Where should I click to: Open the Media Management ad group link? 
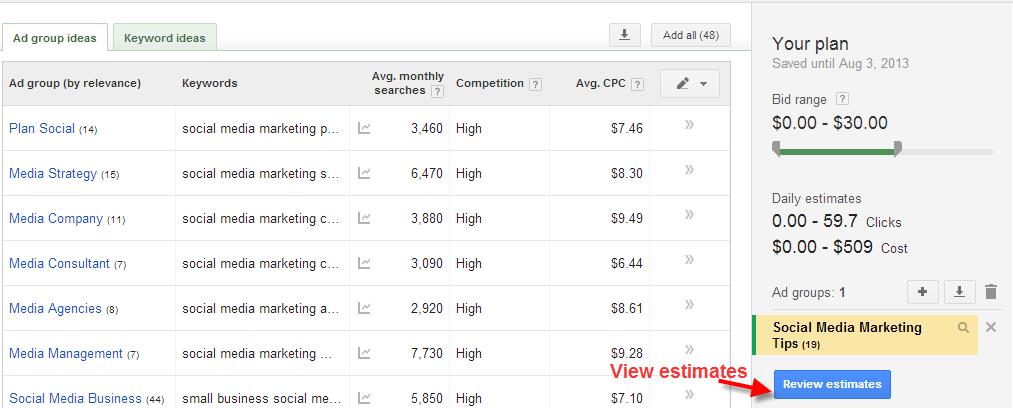(66, 354)
